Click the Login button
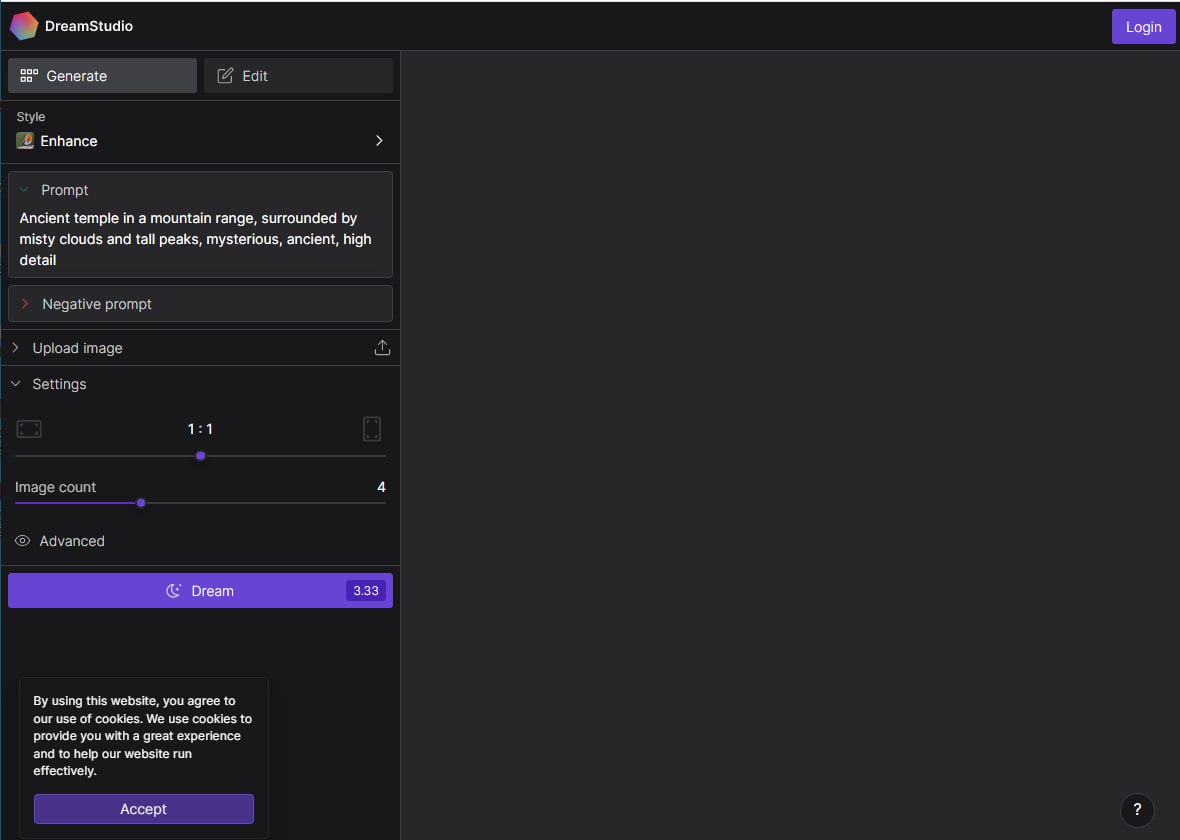 [1143, 27]
